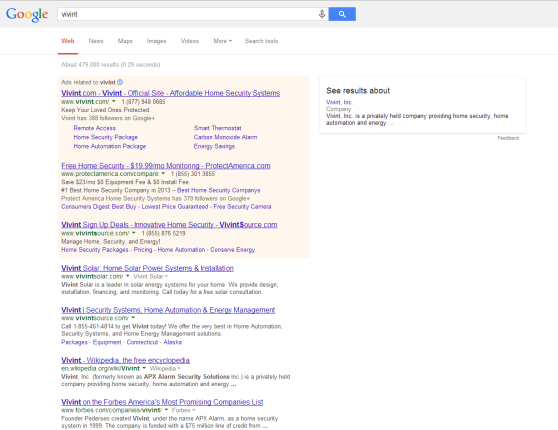Open 'Vivint - Wikipedia, the free encyclopedia' result
558x430 pixels.
(125, 361)
